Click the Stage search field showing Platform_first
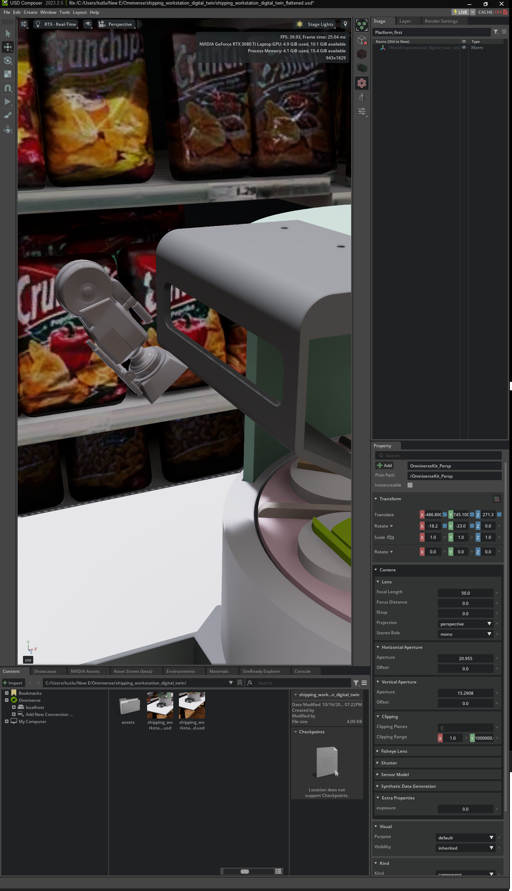 pyautogui.click(x=432, y=32)
